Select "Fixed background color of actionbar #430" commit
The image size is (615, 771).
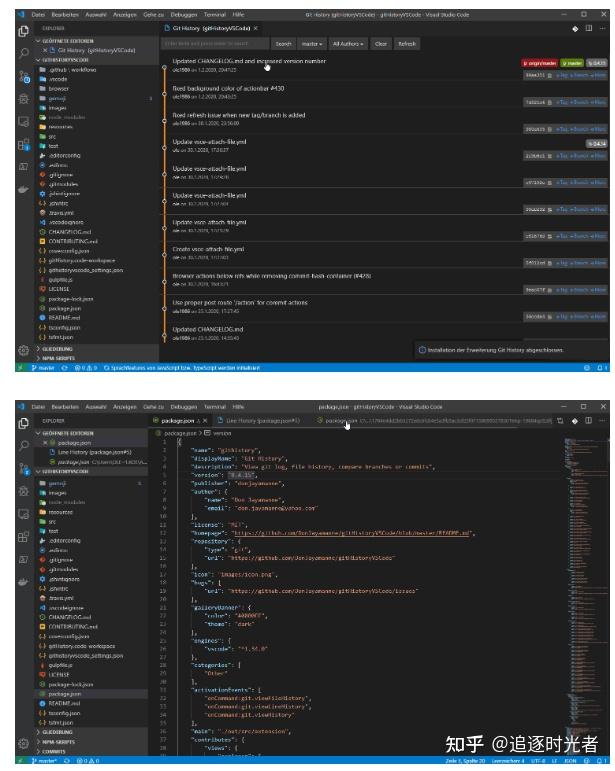(228, 89)
